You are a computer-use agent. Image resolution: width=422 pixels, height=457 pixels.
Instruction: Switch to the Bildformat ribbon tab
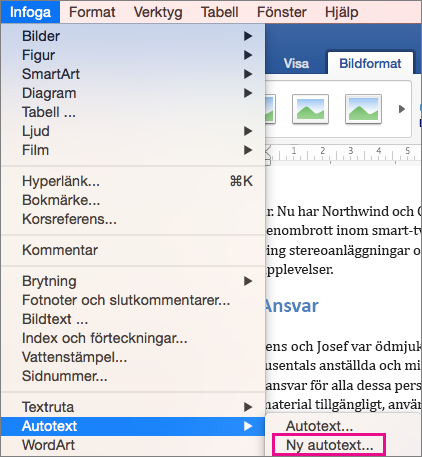point(370,63)
